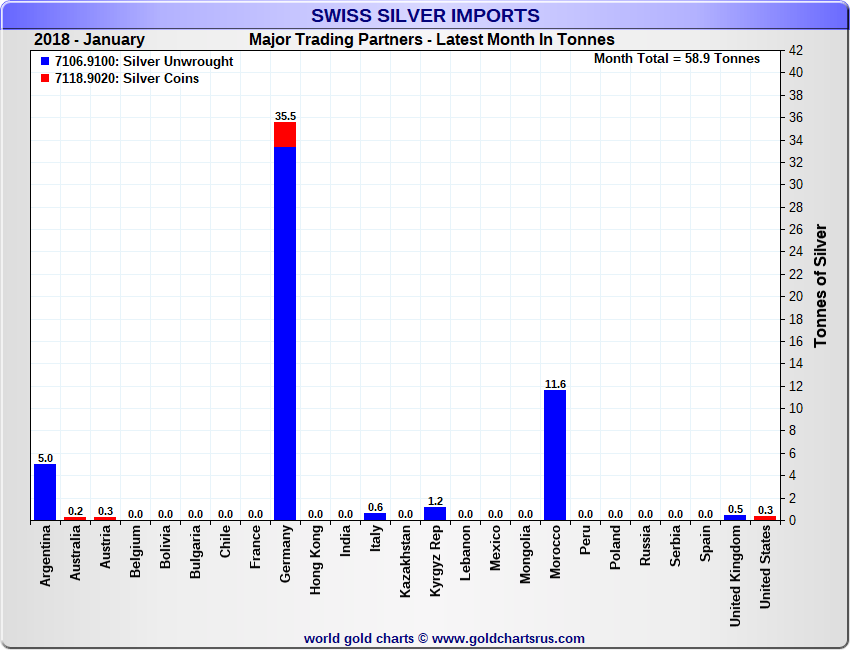
Task: Click the 11.6 value label above Morocco
Action: pos(555,384)
